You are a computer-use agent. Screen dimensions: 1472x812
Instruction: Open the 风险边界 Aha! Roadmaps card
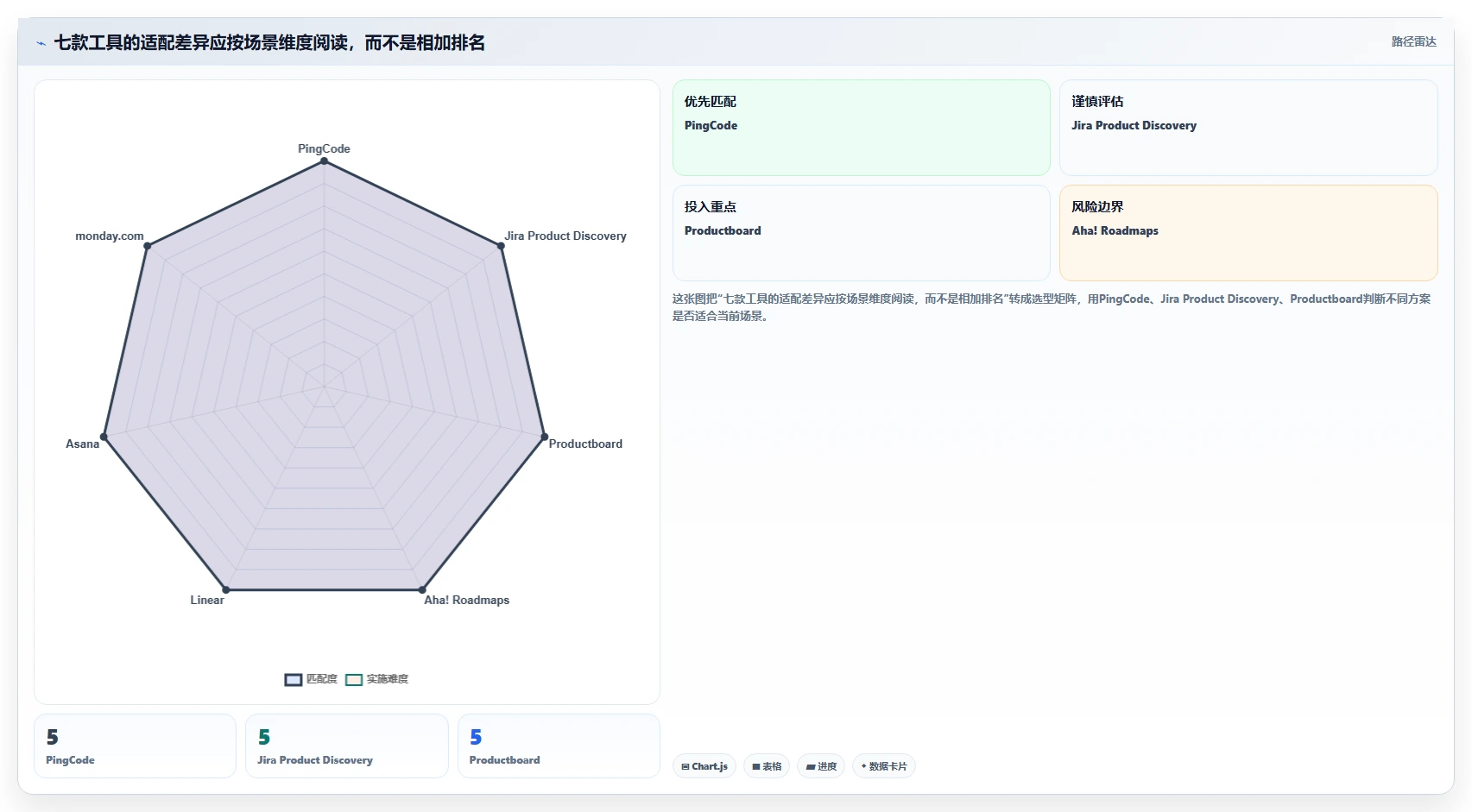1248,233
